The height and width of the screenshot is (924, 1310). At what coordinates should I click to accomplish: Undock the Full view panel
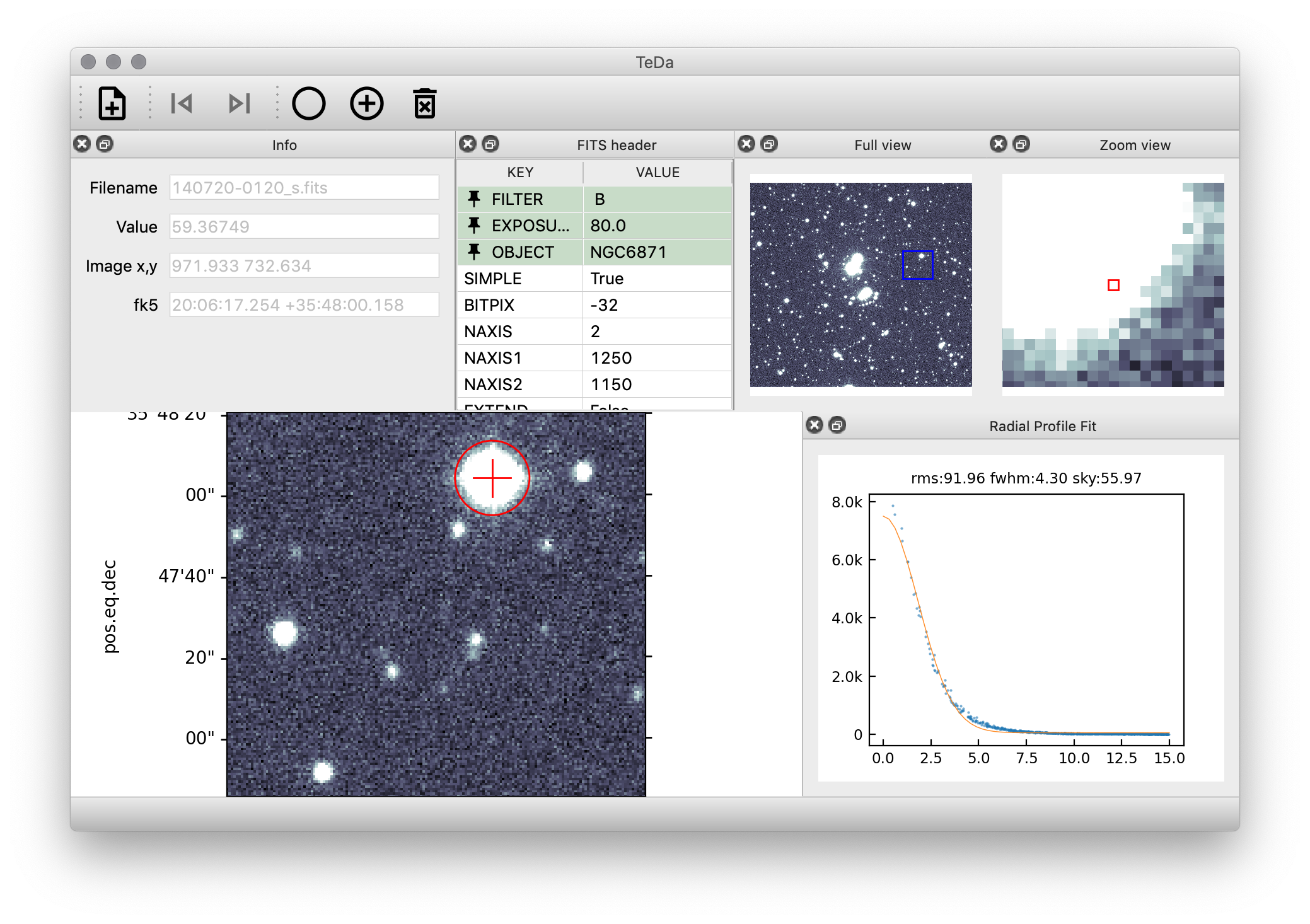[x=770, y=144]
